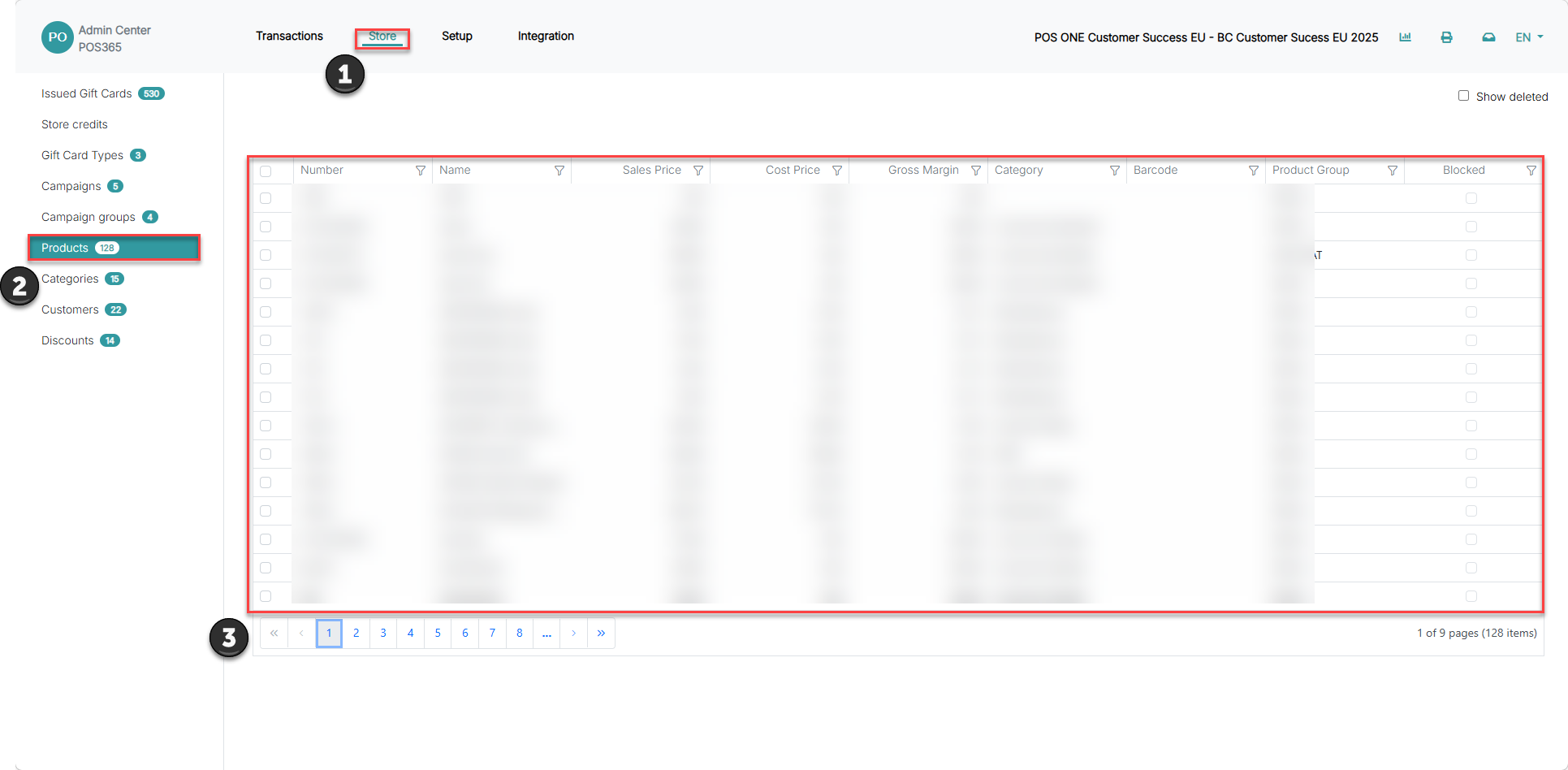Open filter for the Name column
Image resolution: width=1568 pixels, height=770 pixels.
click(x=559, y=171)
